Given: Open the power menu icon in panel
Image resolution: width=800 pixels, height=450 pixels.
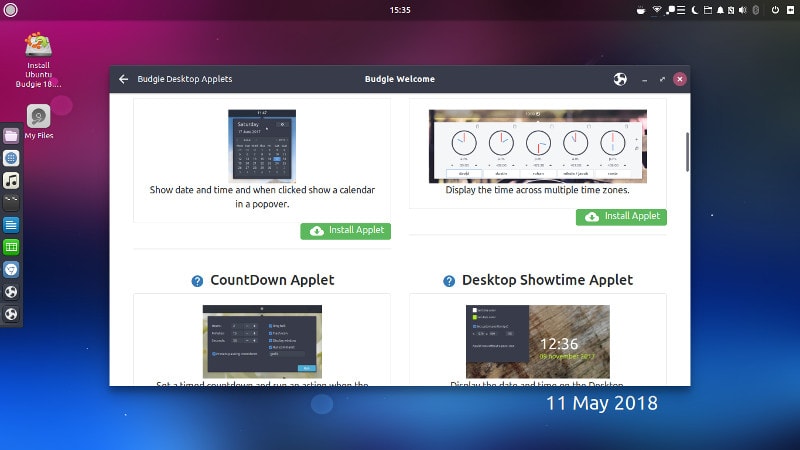Looking at the screenshot, I should (x=775, y=10).
